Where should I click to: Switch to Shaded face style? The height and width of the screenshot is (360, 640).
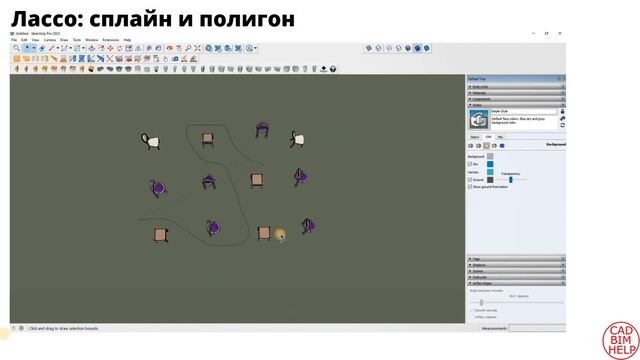point(408,48)
